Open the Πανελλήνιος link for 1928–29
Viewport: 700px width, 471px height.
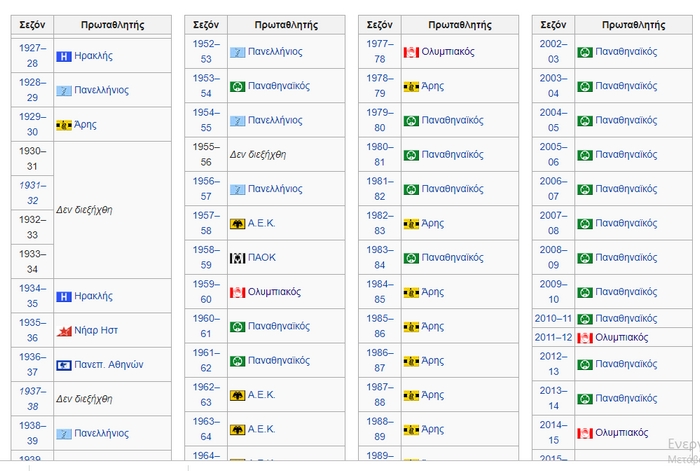click(101, 90)
